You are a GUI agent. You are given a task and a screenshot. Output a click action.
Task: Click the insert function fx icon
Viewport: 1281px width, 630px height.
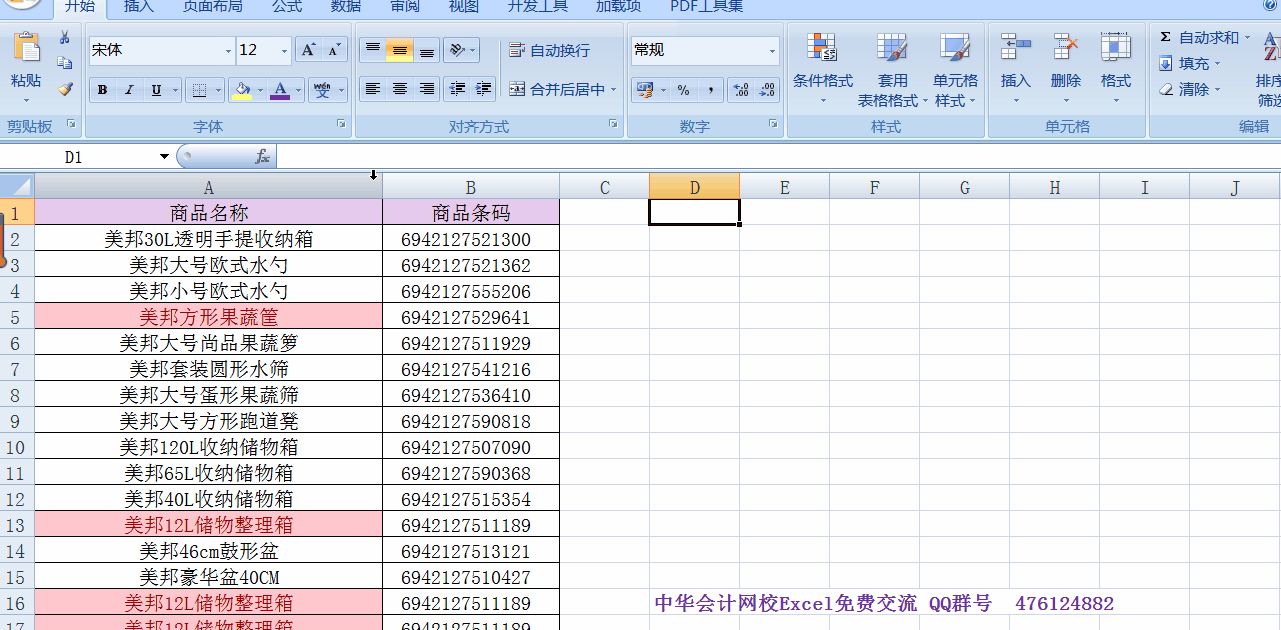point(262,157)
